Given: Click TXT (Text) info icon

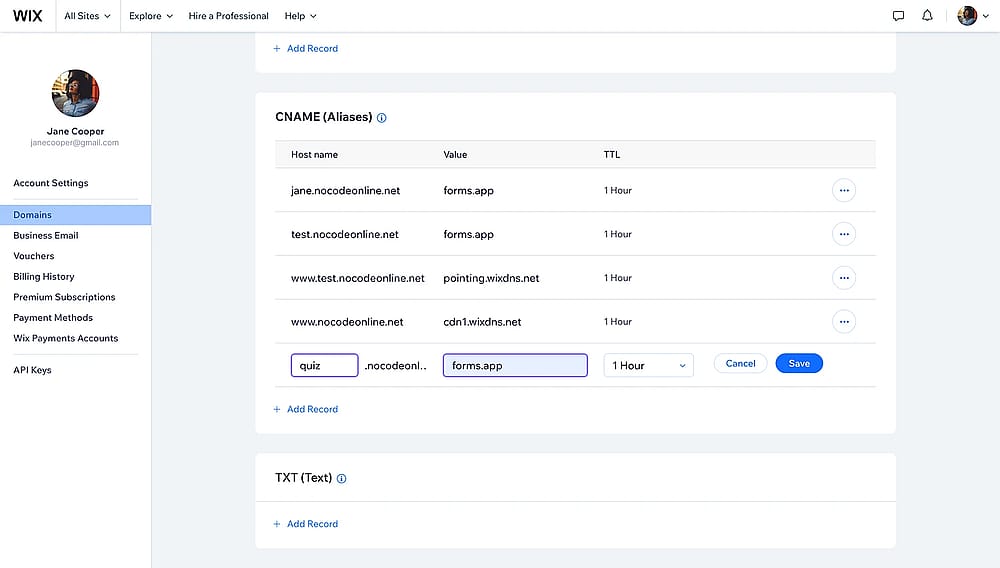Looking at the screenshot, I should click(341, 479).
